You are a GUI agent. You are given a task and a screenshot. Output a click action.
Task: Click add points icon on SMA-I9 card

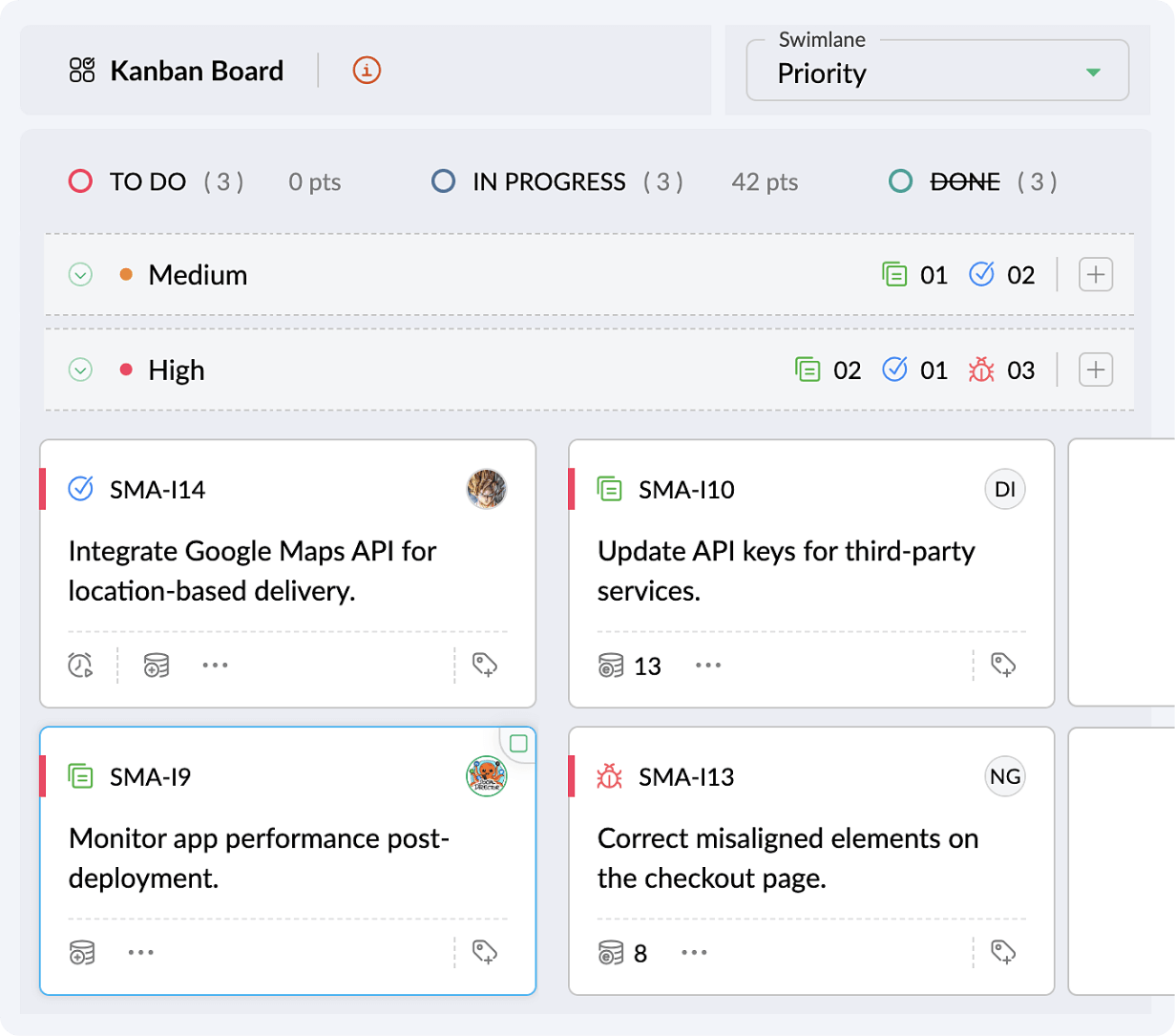(82, 953)
